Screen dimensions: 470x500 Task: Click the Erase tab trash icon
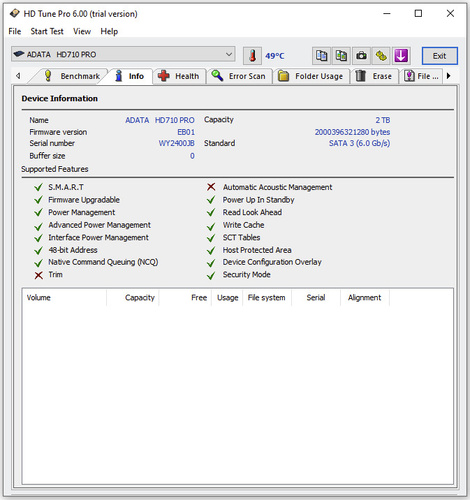coord(360,76)
